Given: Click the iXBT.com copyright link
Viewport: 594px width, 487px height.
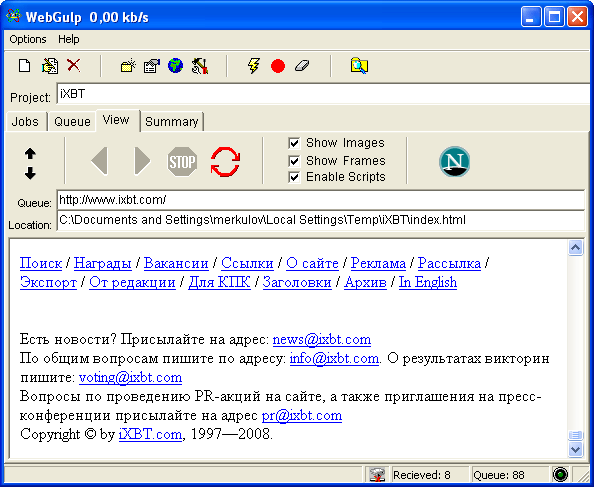Looking at the screenshot, I should [150, 434].
